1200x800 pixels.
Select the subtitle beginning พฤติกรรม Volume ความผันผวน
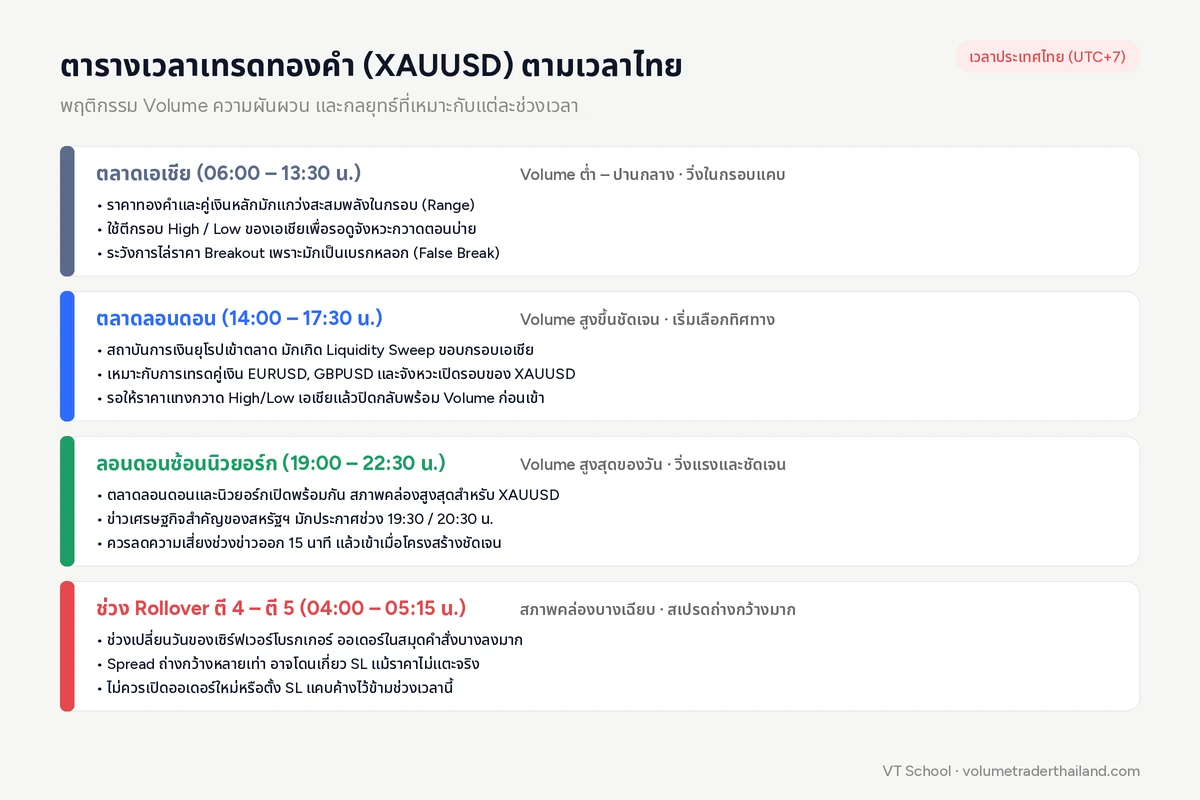click(x=319, y=106)
